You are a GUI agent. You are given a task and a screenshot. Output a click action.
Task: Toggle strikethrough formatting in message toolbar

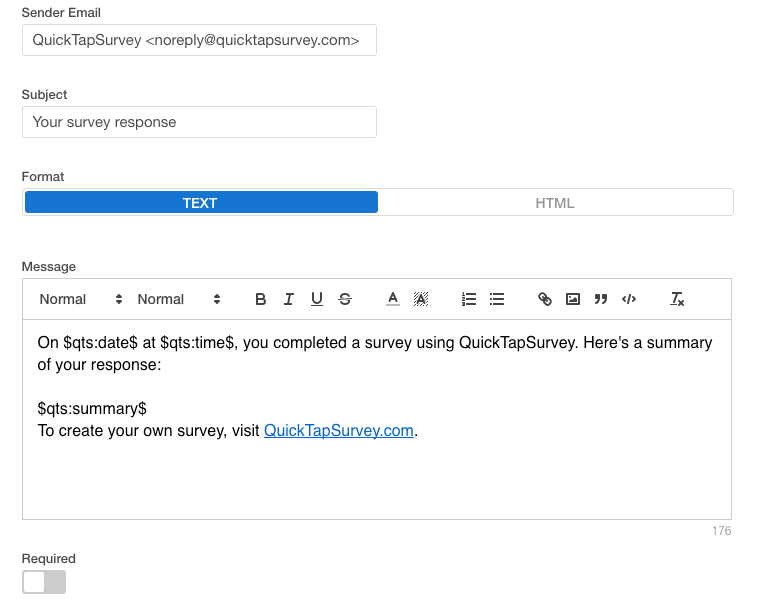pyautogui.click(x=345, y=299)
